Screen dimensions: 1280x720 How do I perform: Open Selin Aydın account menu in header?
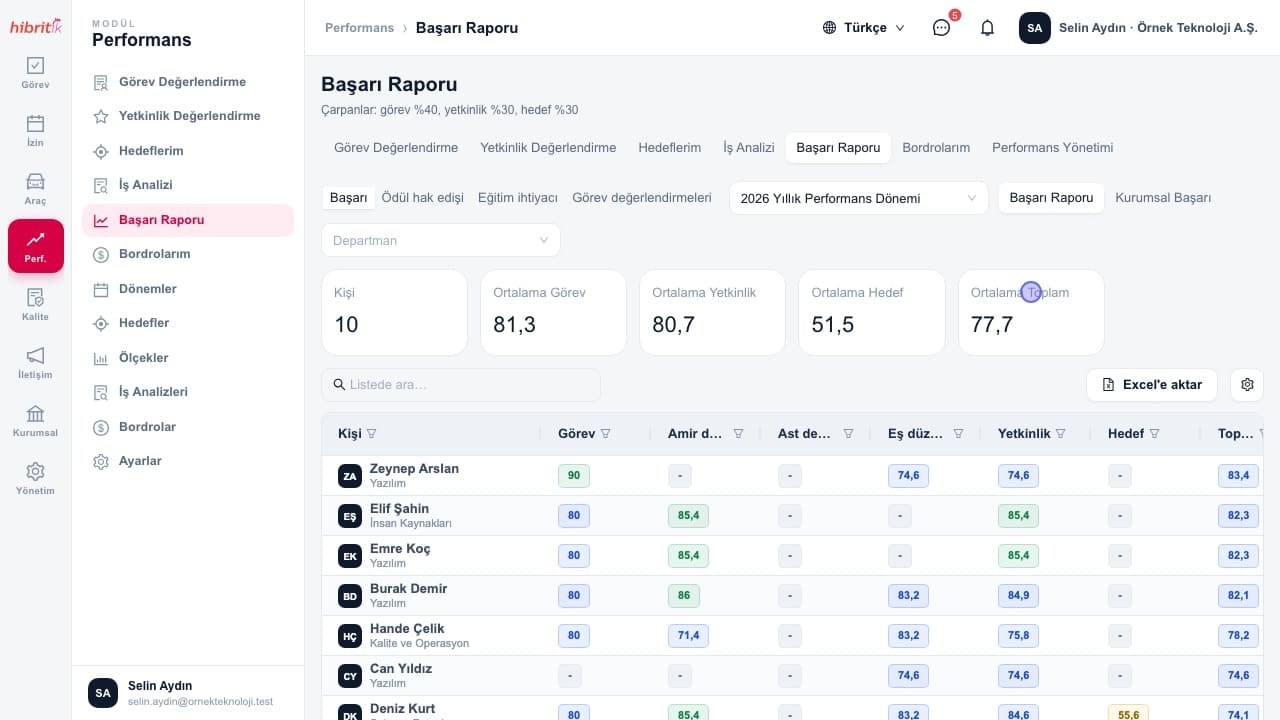tap(1138, 28)
